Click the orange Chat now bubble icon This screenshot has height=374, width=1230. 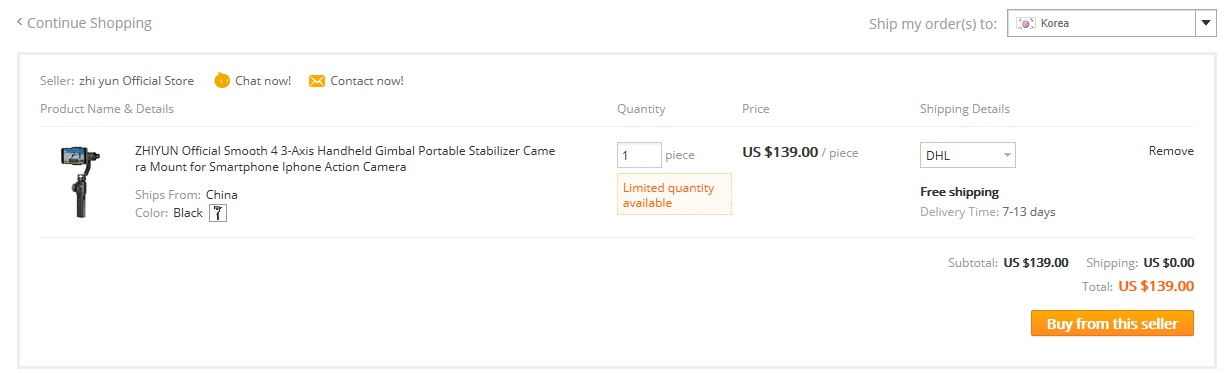pyautogui.click(x=222, y=81)
